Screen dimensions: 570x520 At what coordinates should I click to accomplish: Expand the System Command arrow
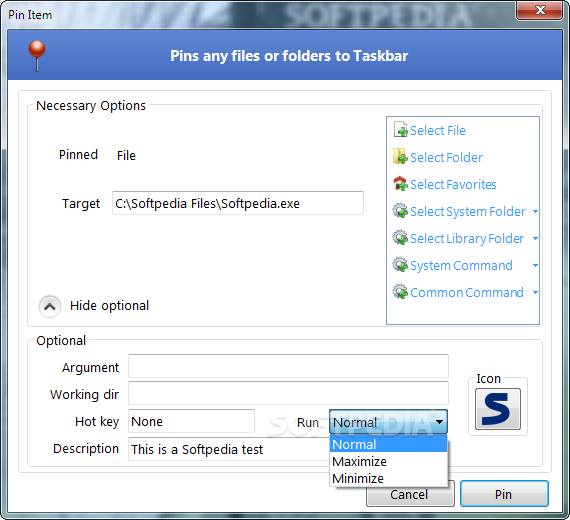535,265
